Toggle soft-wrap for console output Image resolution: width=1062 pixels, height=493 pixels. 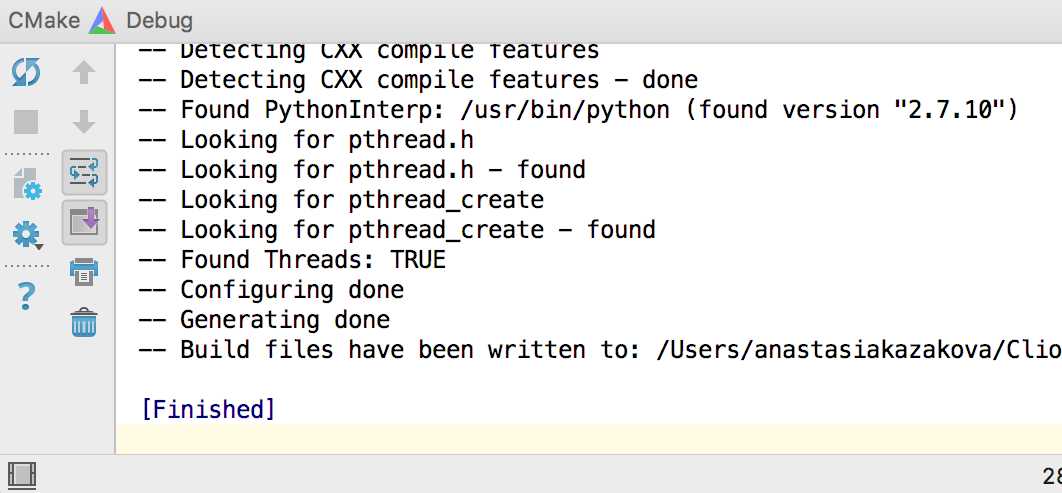85,172
